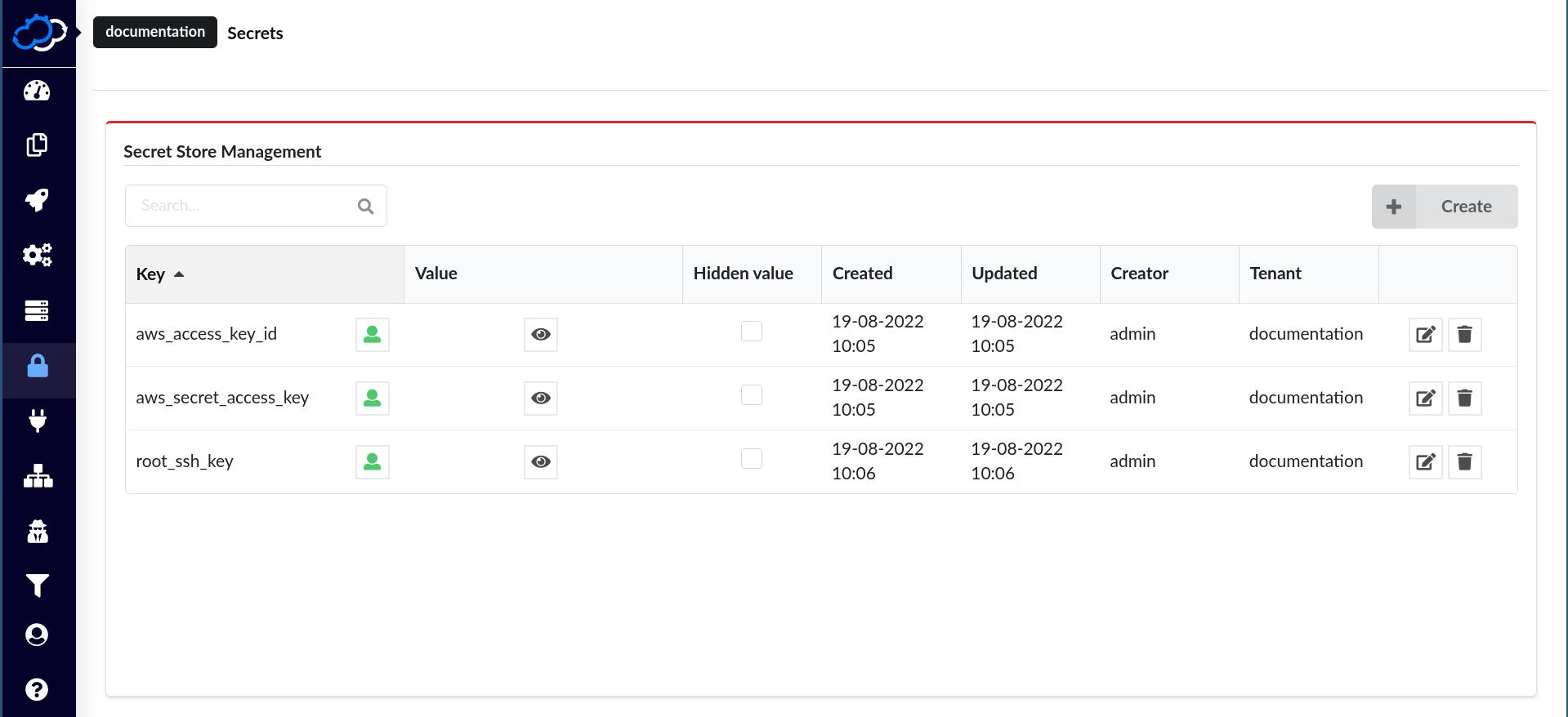Toggle hidden value checkbox for aws_secret_access_key
Screen dimensions: 1568x717
[752, 395]
